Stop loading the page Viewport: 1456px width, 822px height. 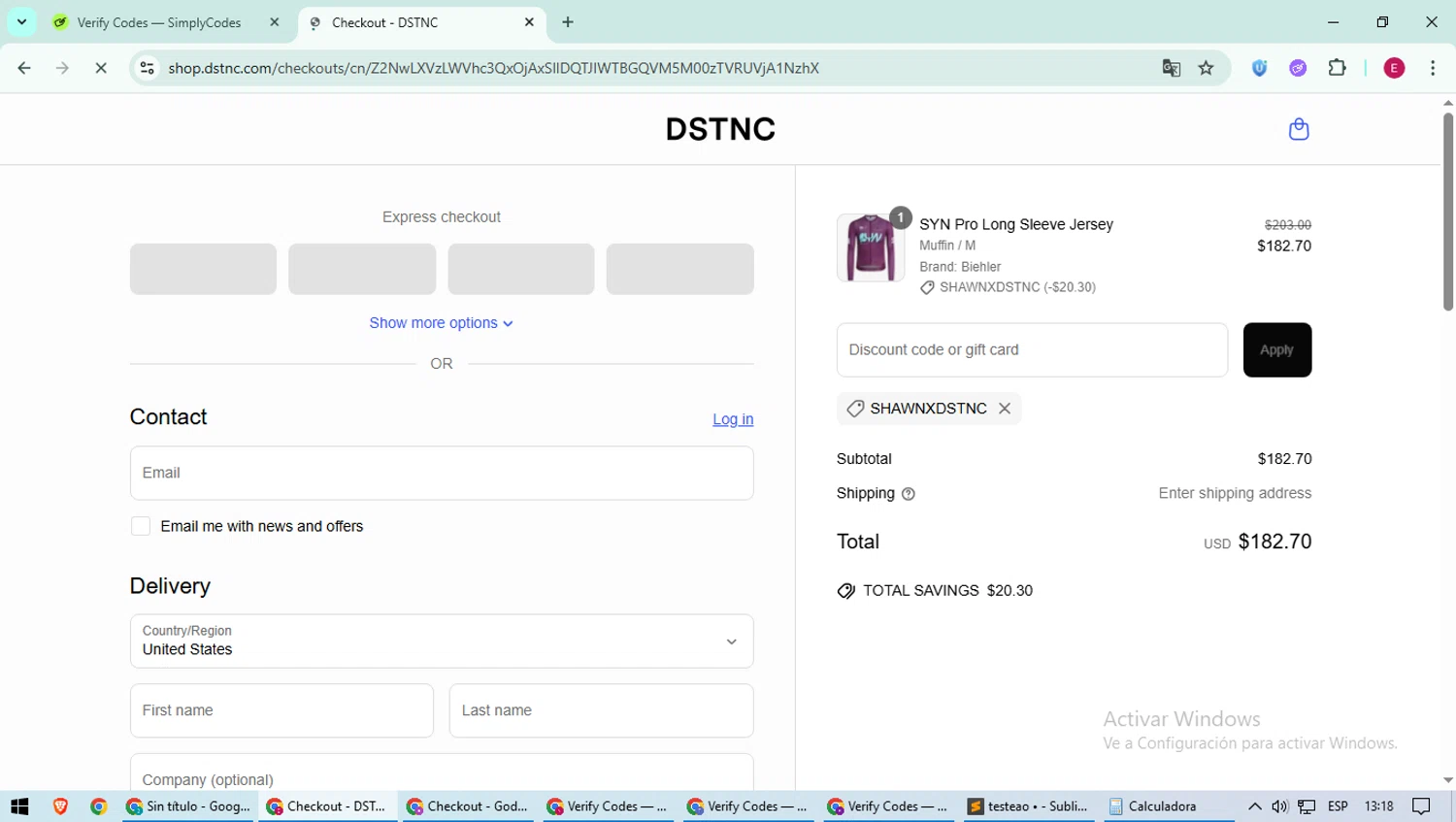101,68
